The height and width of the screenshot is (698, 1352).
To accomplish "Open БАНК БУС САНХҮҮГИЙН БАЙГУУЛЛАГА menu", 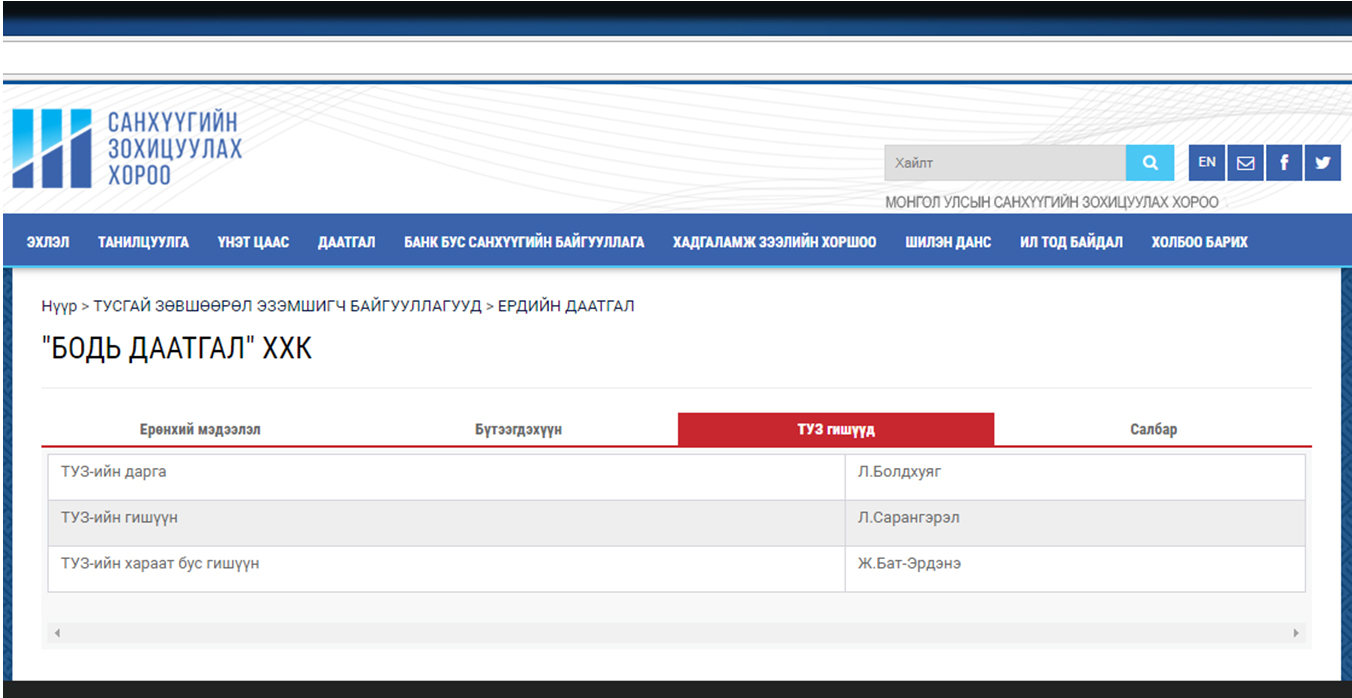I will click(x=524, y=242).
